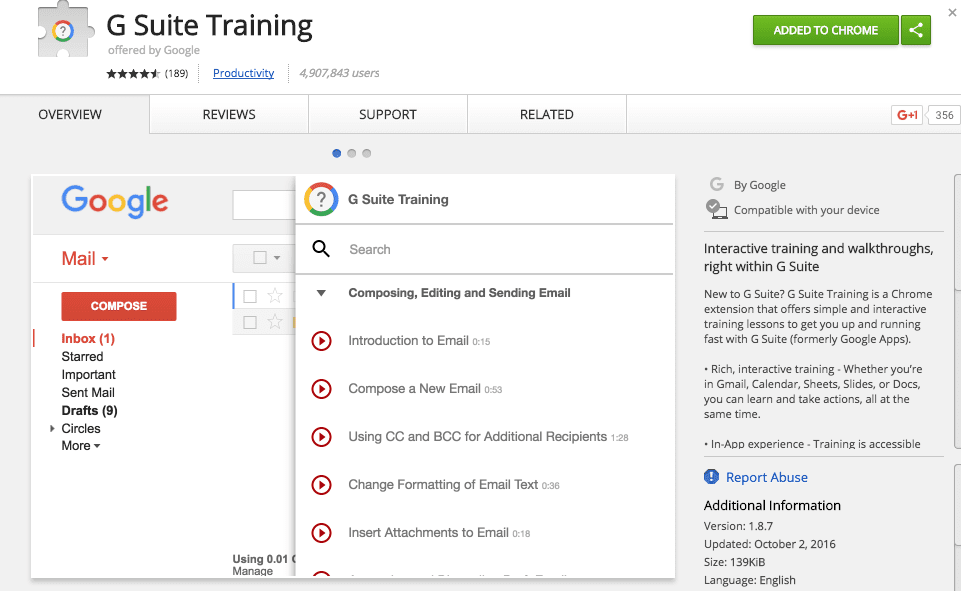Viewport: 961px width, 591px height.
Task: Click the 'Additional Information' heading
Action: pos(772,505)
